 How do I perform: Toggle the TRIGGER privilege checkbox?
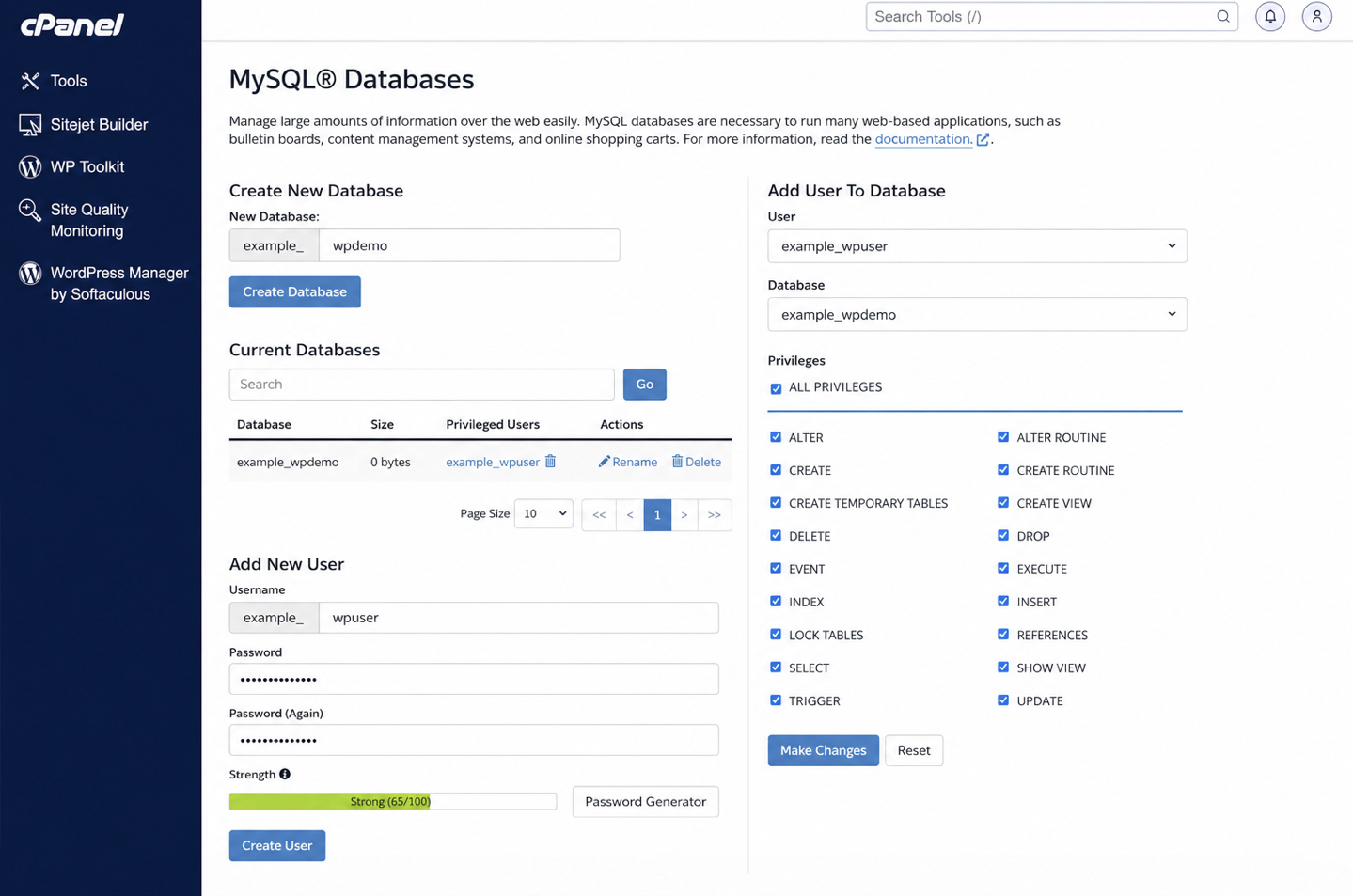776,700
